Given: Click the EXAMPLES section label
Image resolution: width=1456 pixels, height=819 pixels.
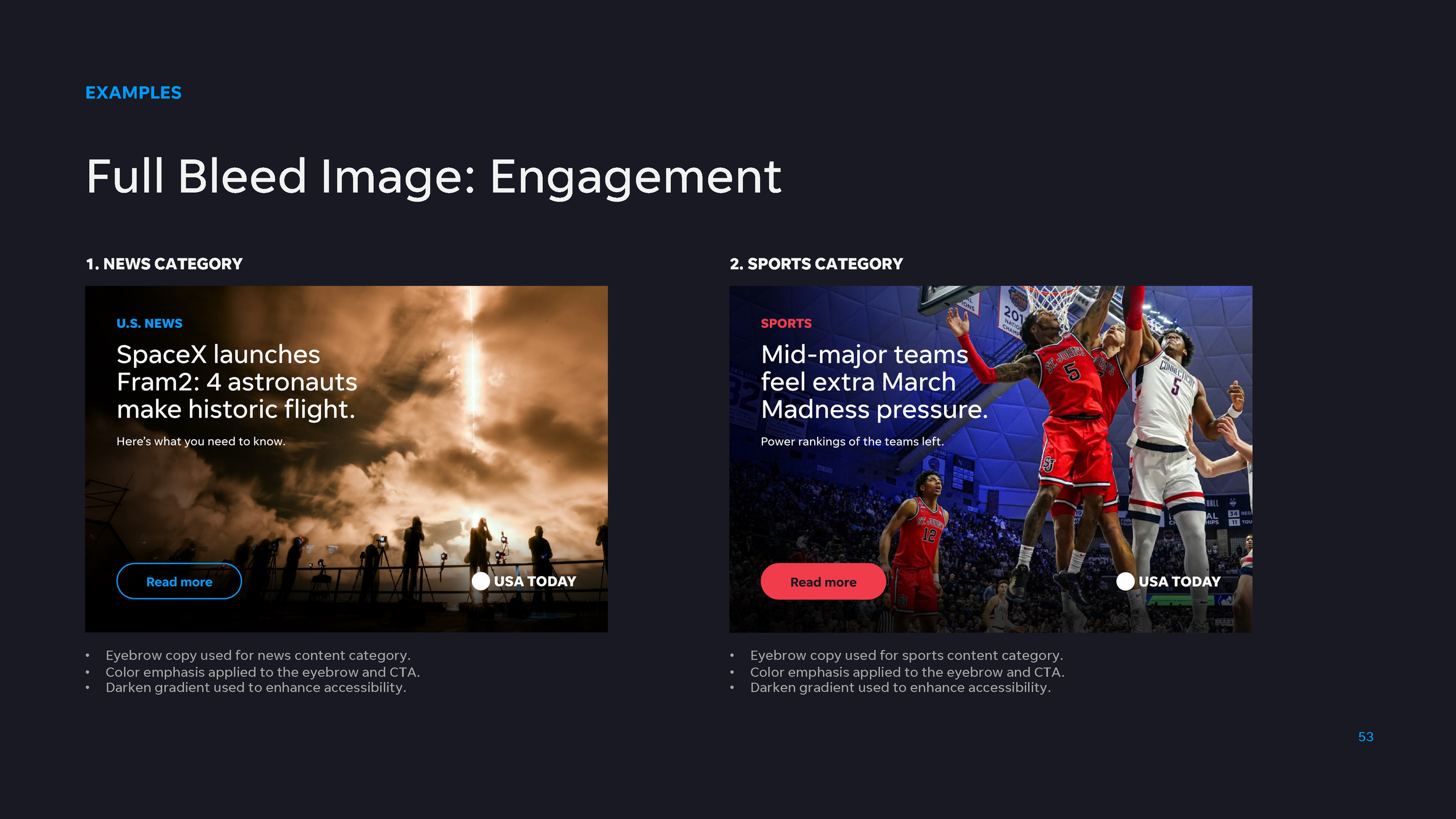Looking at the screenshot, I should pos(133,93).
